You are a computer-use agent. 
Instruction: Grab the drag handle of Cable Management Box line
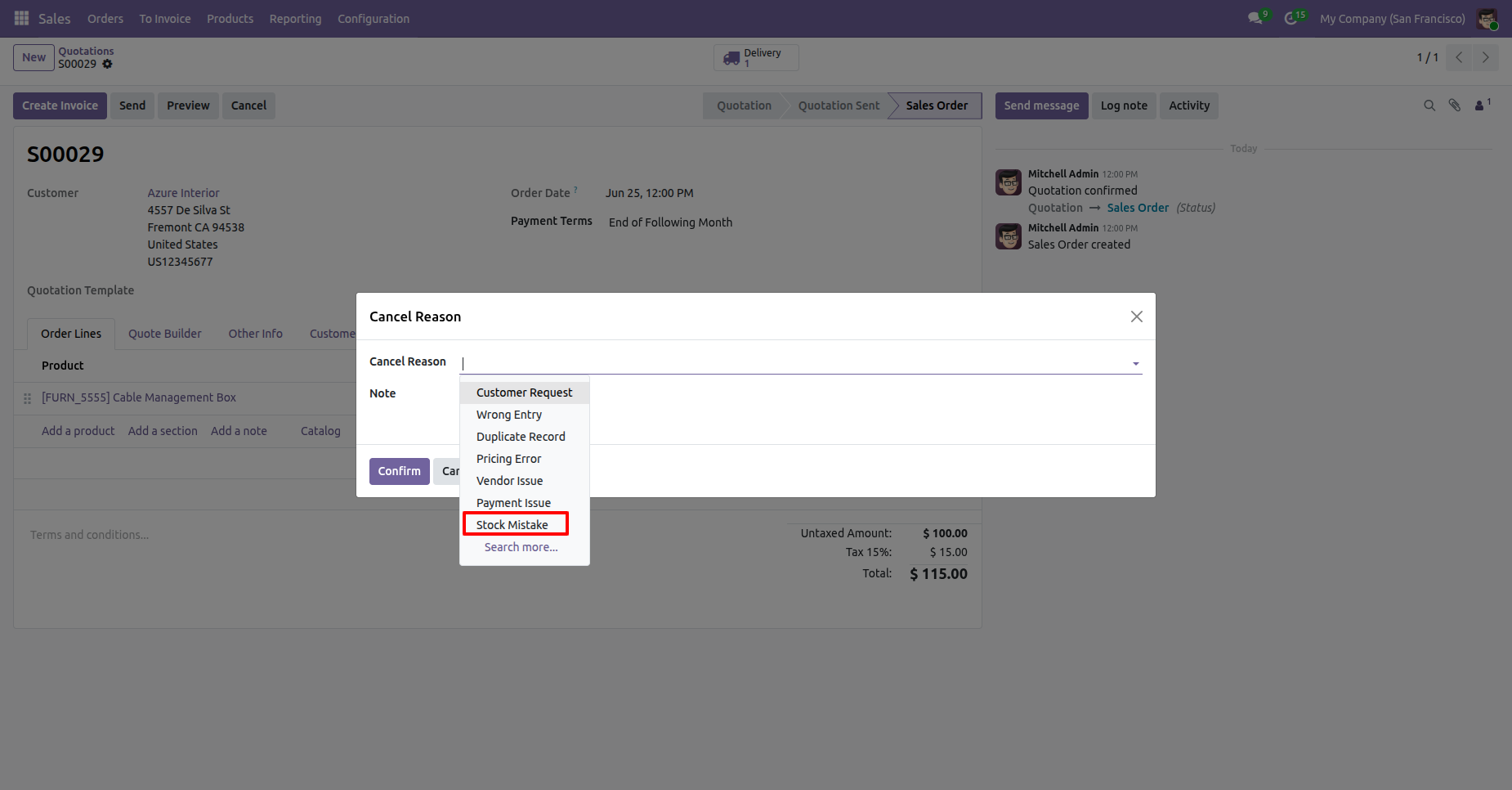[x=27, y=398]
